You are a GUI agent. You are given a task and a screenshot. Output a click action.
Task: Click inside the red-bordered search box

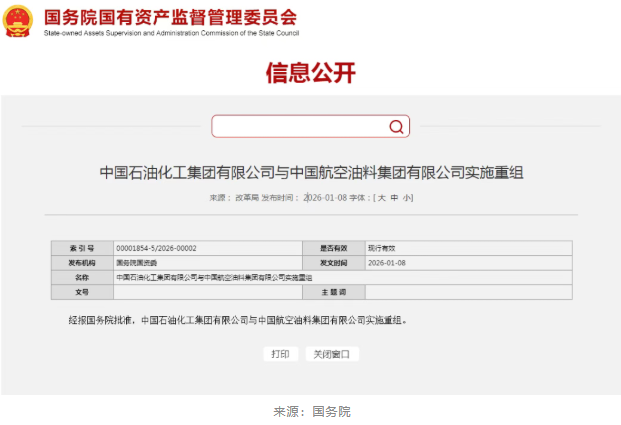(298, 126)
